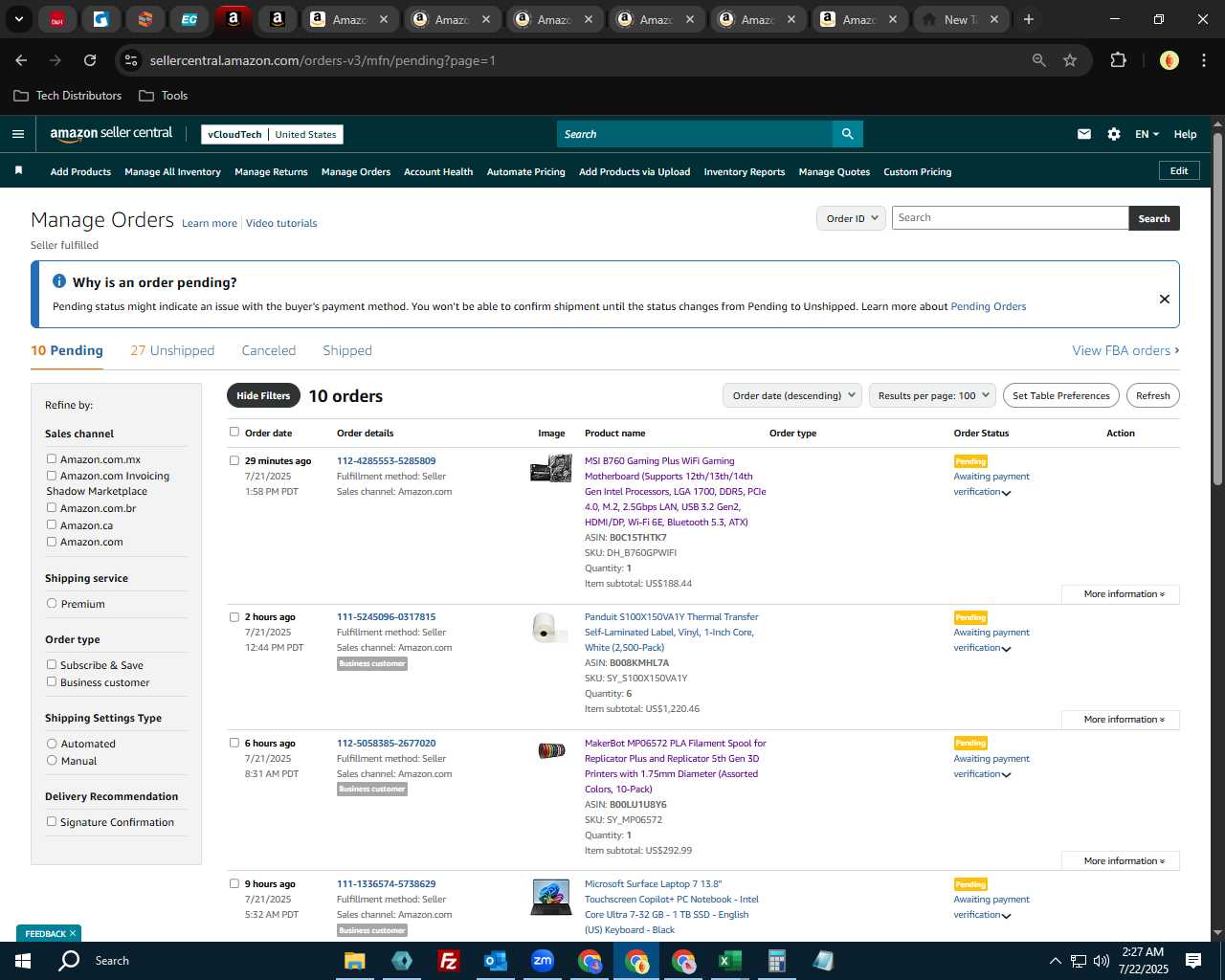Click the site information icon in address bar
Screen dimensions: 1225x980
tap(131, 60)
